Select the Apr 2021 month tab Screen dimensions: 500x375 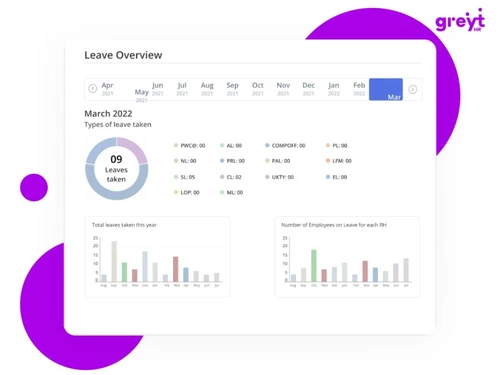tap(107, 89)
